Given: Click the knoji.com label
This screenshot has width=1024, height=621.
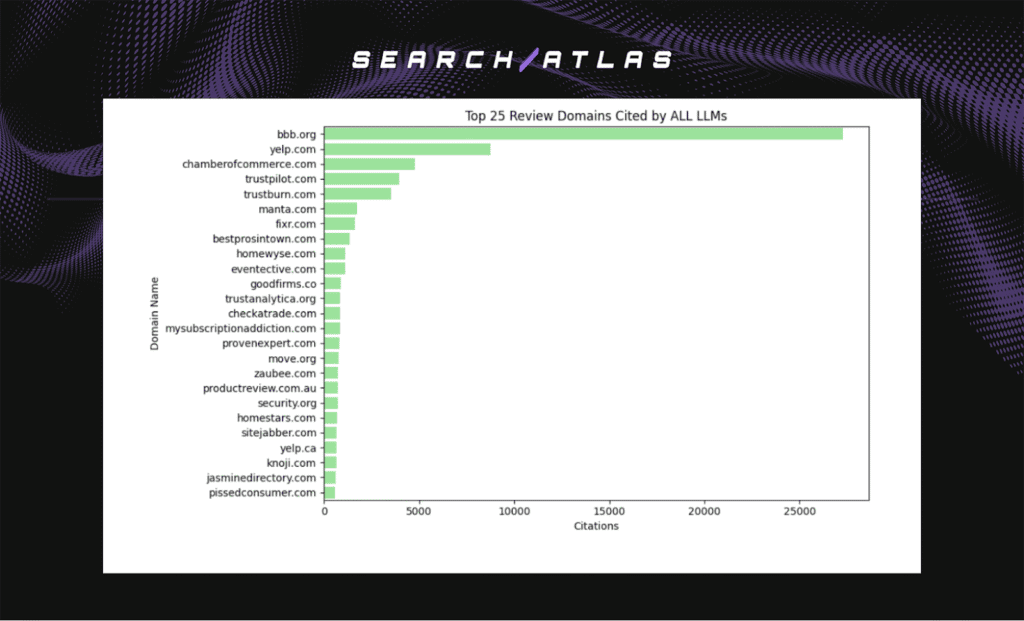Looking at the screenshot, I should coord(293,462).
